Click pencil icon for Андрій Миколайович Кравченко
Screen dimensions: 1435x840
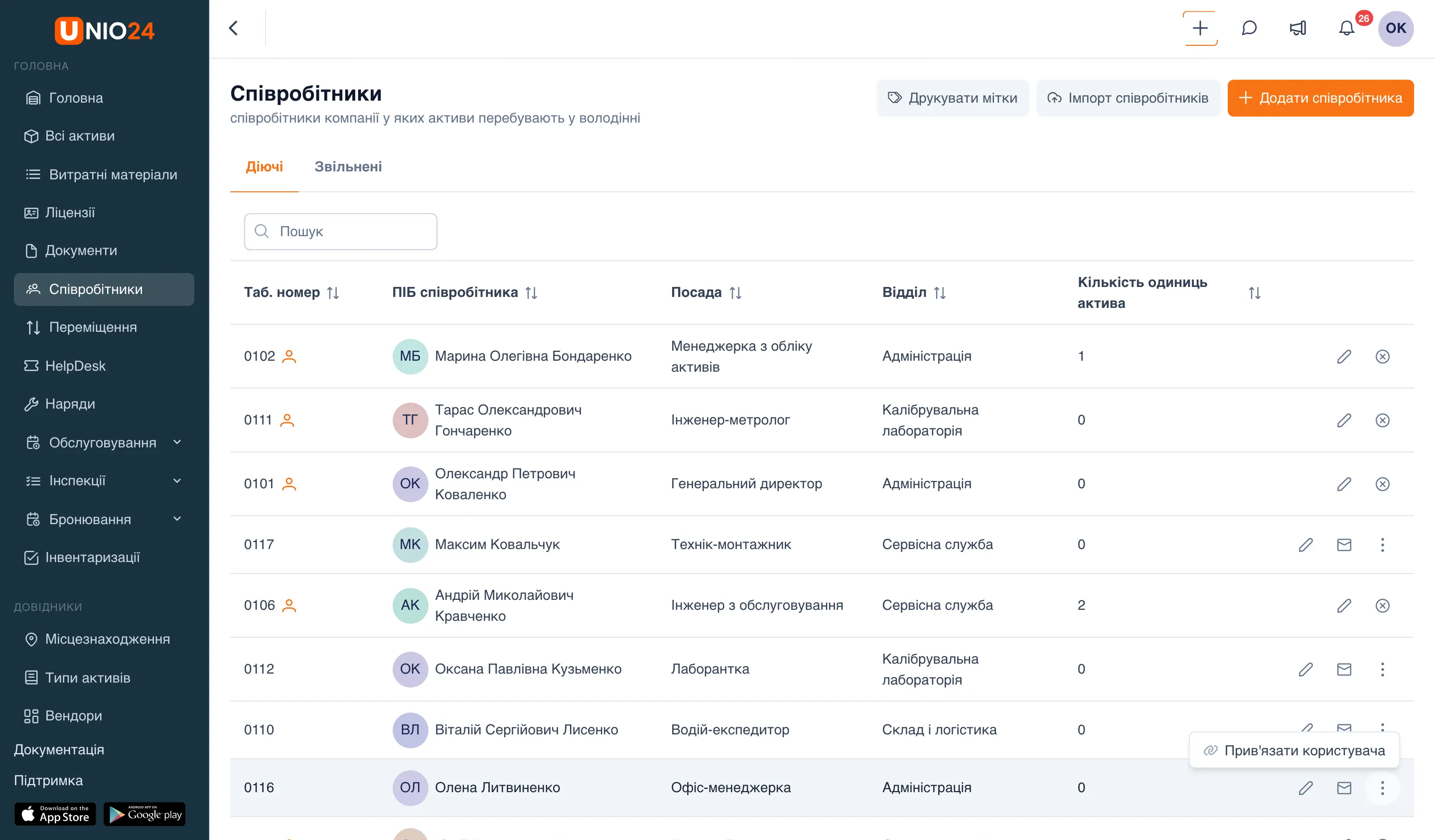[x=1344, y=605]
